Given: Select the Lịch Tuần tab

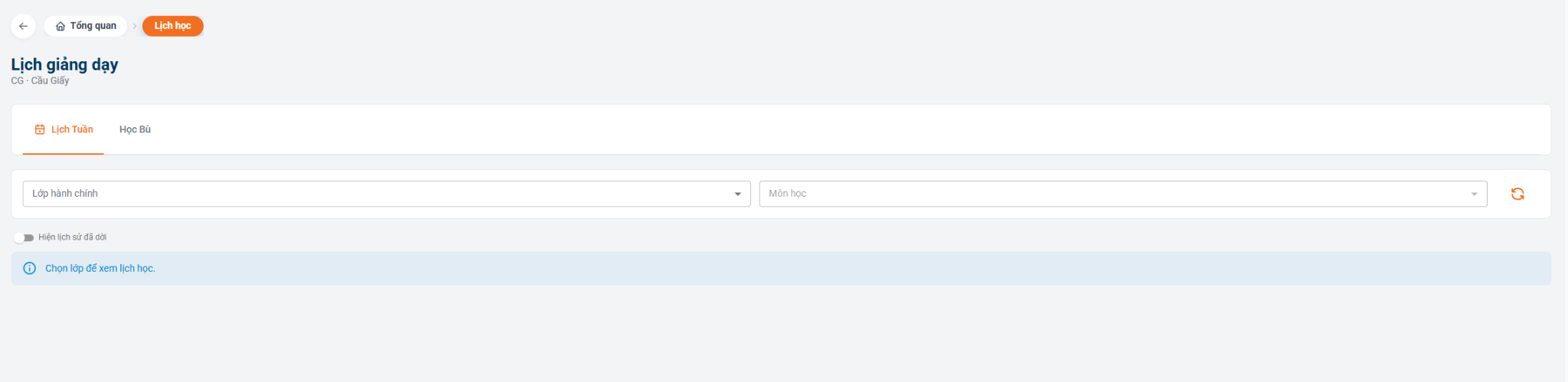Looking at the screenshot, I should (64, 129).
